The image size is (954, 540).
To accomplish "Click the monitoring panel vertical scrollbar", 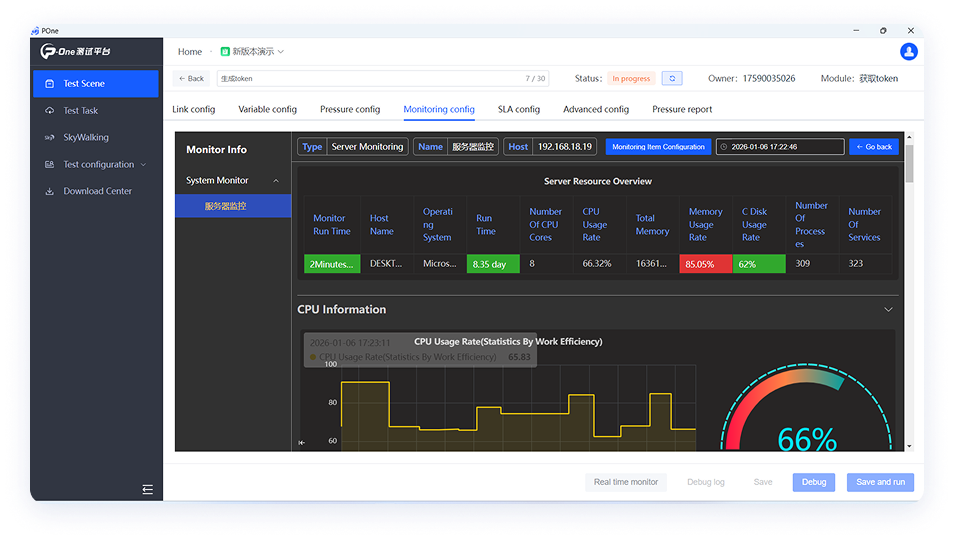I will tap(909, 165).
